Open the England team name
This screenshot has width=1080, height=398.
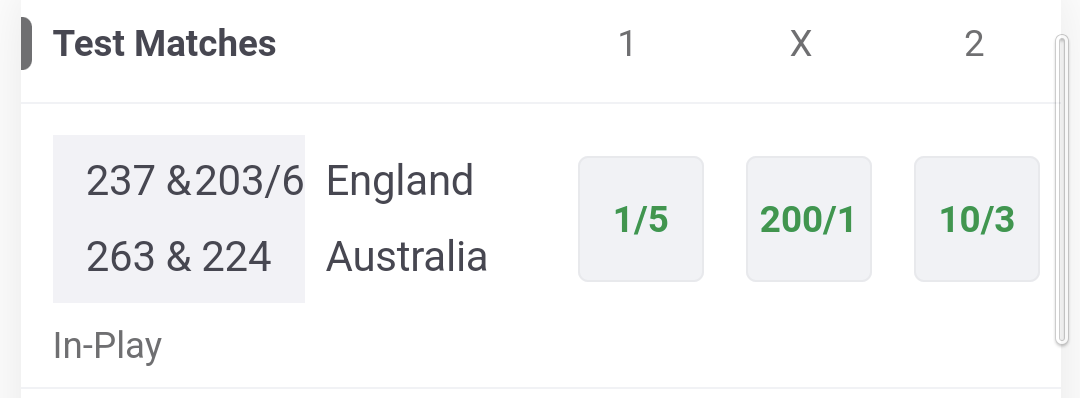click(x=399, y=181)
